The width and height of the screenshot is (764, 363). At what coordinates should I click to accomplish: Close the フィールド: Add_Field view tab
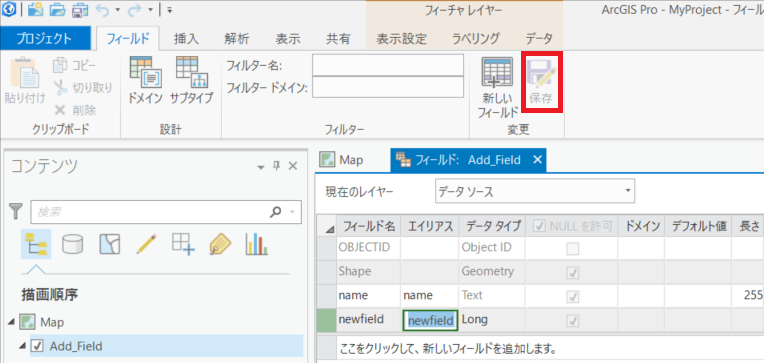pyautogui.click(x=537, y=159)
